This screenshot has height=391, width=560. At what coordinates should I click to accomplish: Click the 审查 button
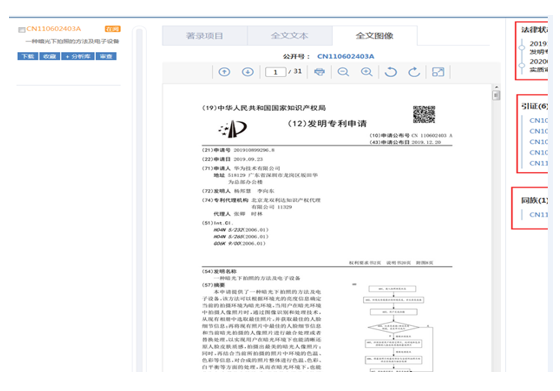click(106, 56)
